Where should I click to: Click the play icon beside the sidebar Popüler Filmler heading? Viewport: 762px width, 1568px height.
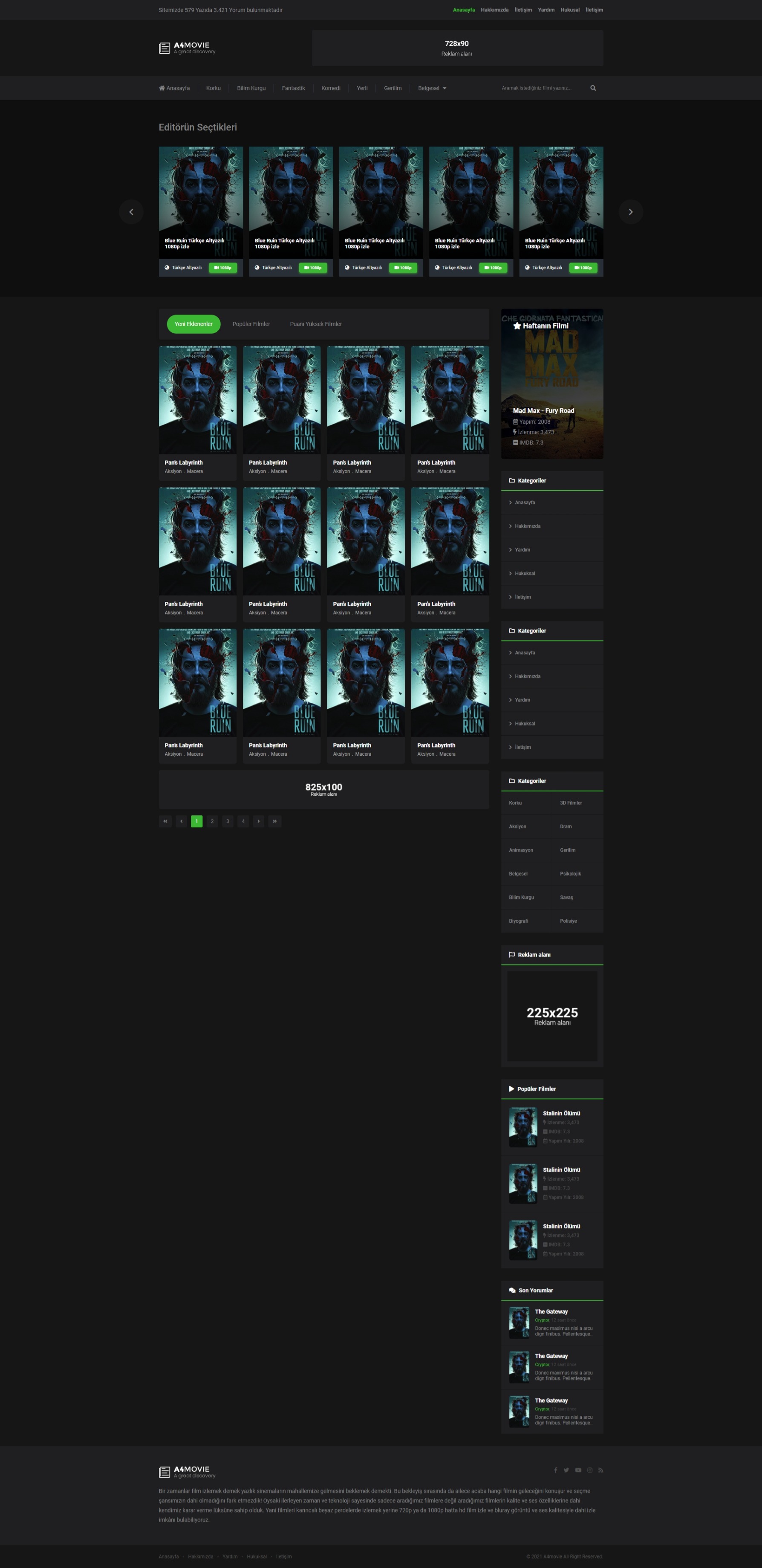(x=511, y=1089)
